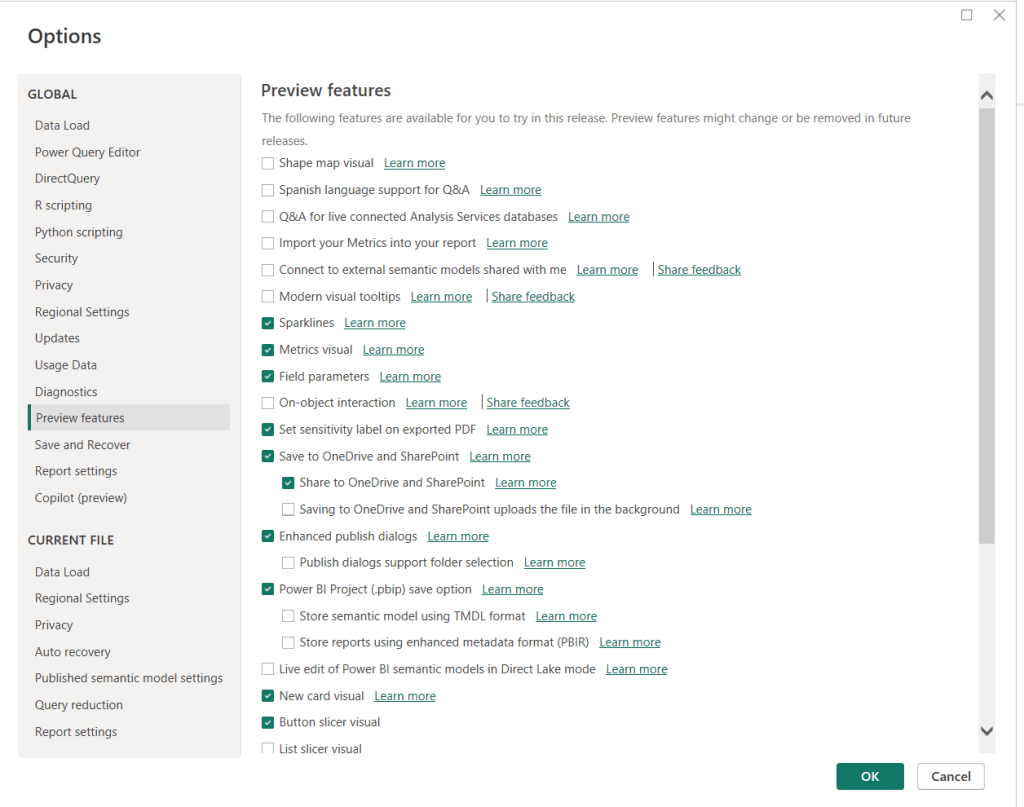Open Learn more for Power BI Project save option
The height and width of the screenshot is (807, 1024).
(512, 590)
